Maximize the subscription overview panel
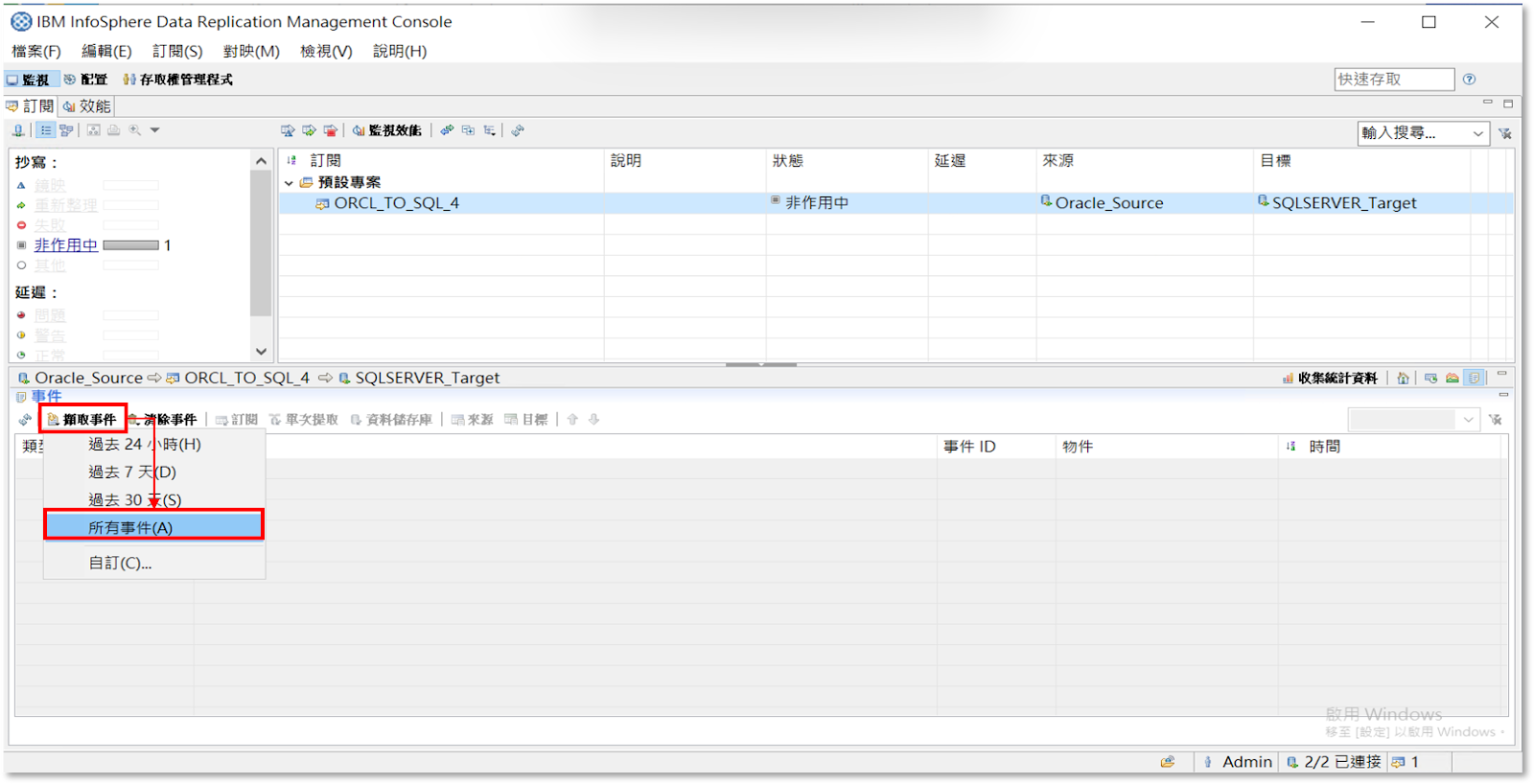This screenshot has height=784, width=1534. pos(1508,103)
